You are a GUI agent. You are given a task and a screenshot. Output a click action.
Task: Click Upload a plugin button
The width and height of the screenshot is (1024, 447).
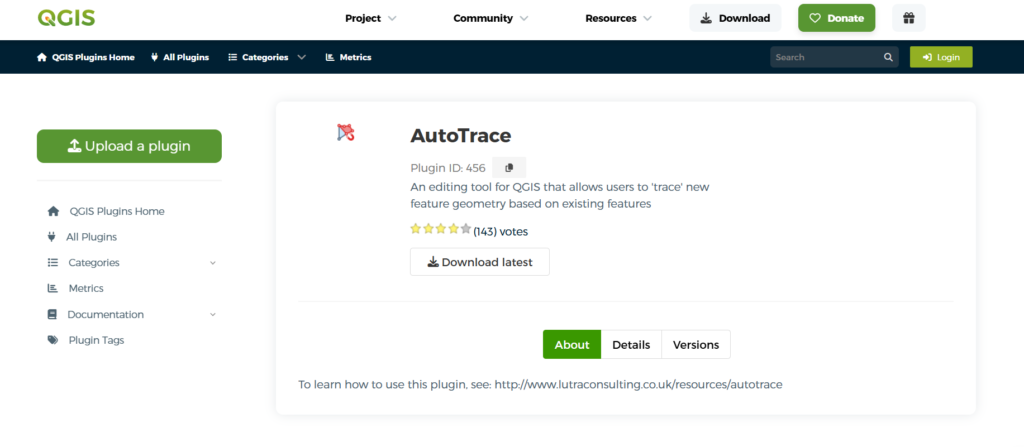129,146
